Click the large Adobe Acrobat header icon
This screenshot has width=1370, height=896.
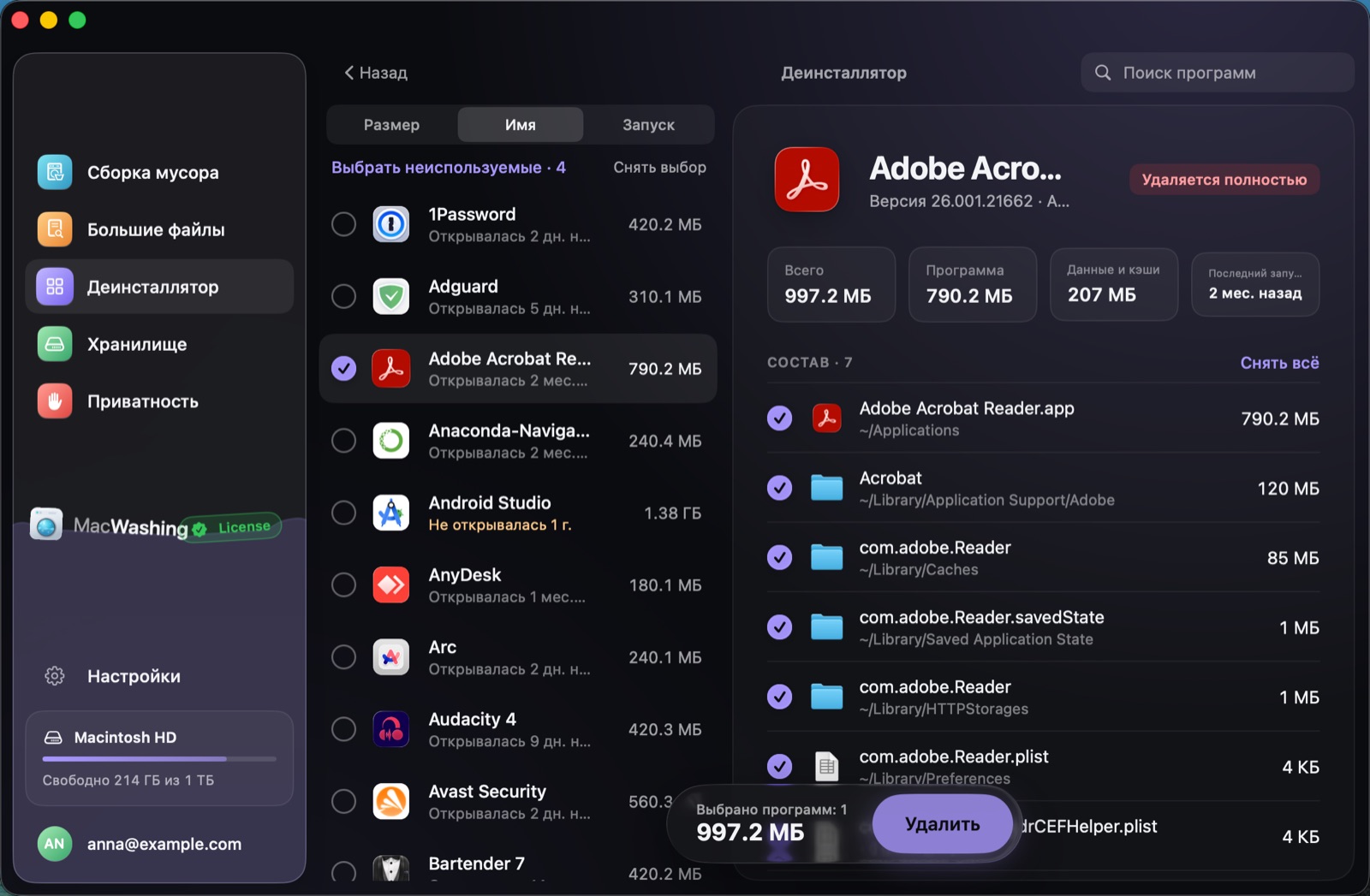tap(807, 180)
